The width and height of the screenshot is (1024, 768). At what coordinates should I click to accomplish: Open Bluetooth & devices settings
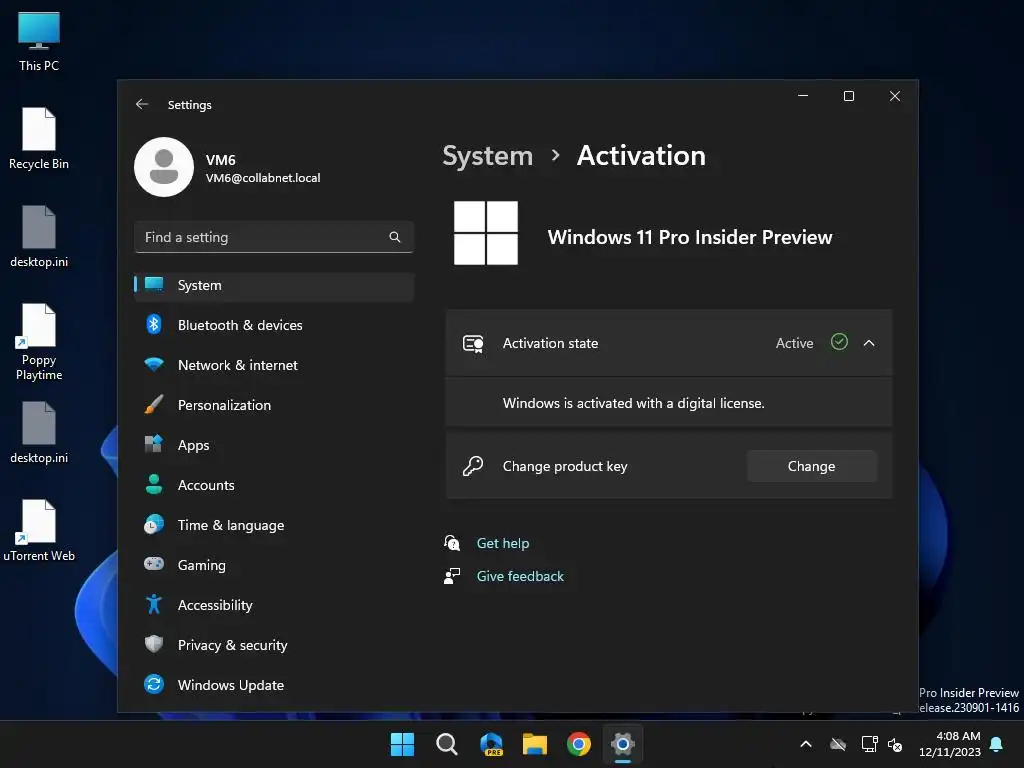(274, 325)
